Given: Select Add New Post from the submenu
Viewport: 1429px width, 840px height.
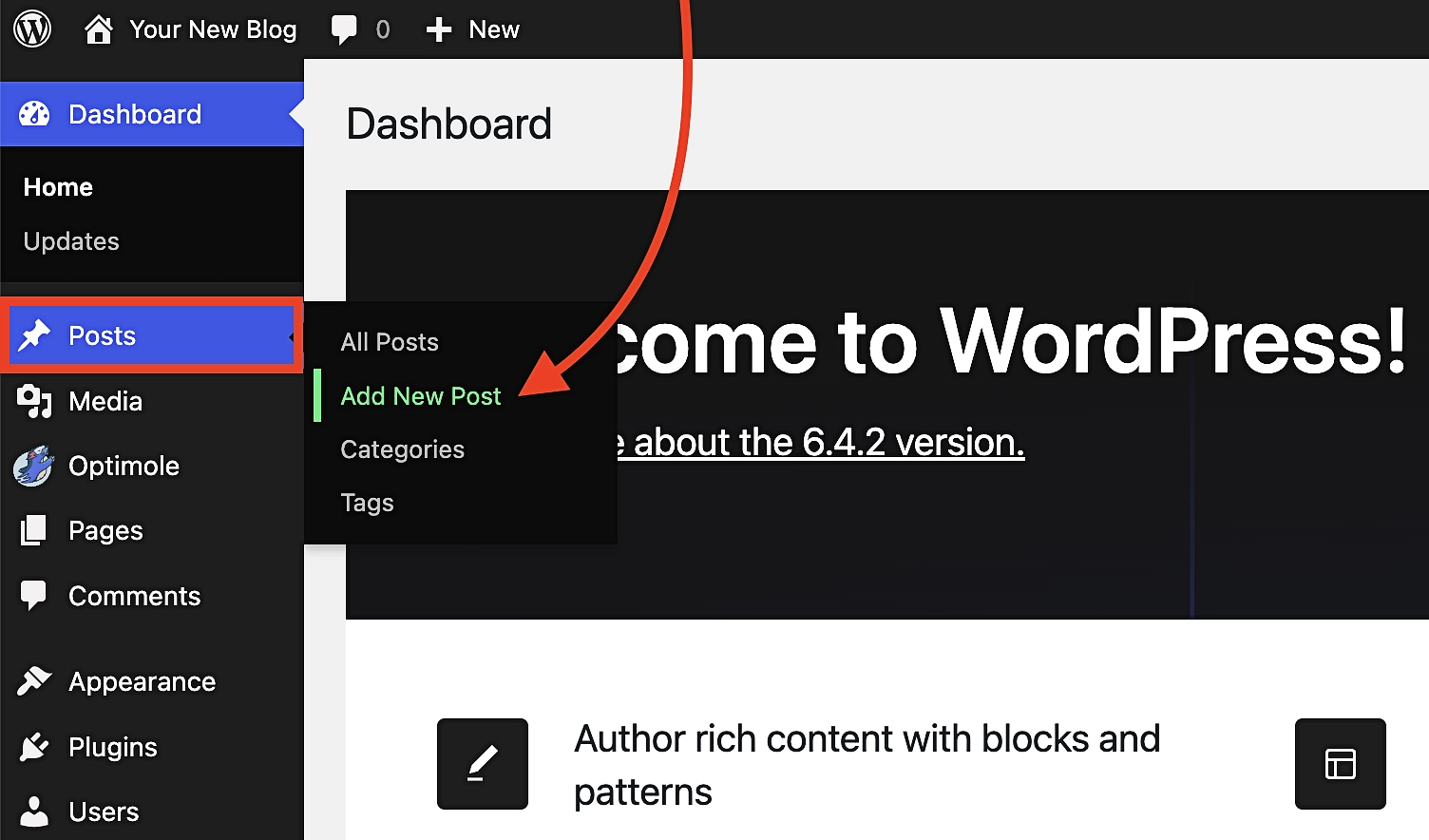Looking at the screenshot, I should [421, 396].
